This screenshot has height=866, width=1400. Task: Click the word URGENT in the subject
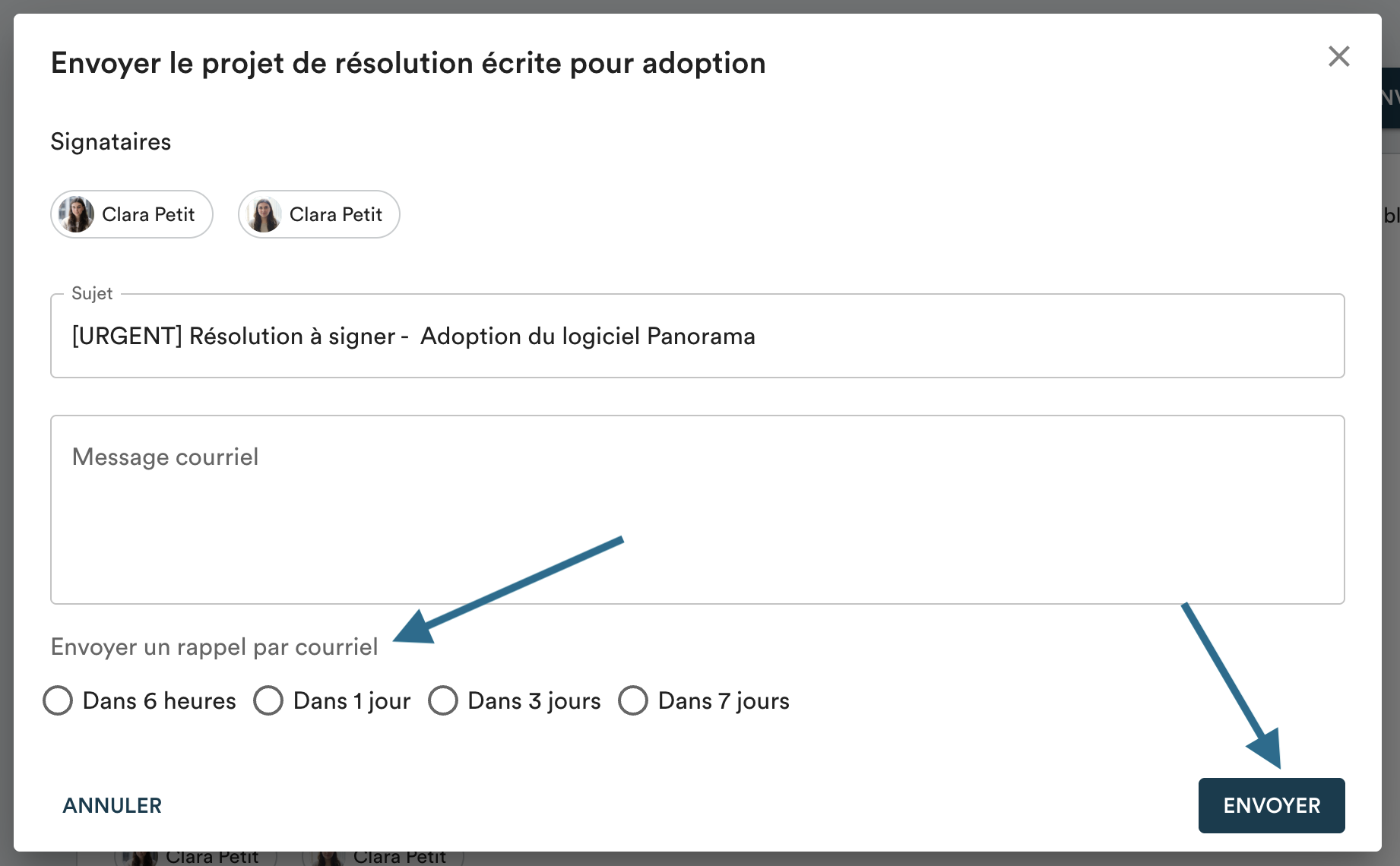[x=127, y=336]
